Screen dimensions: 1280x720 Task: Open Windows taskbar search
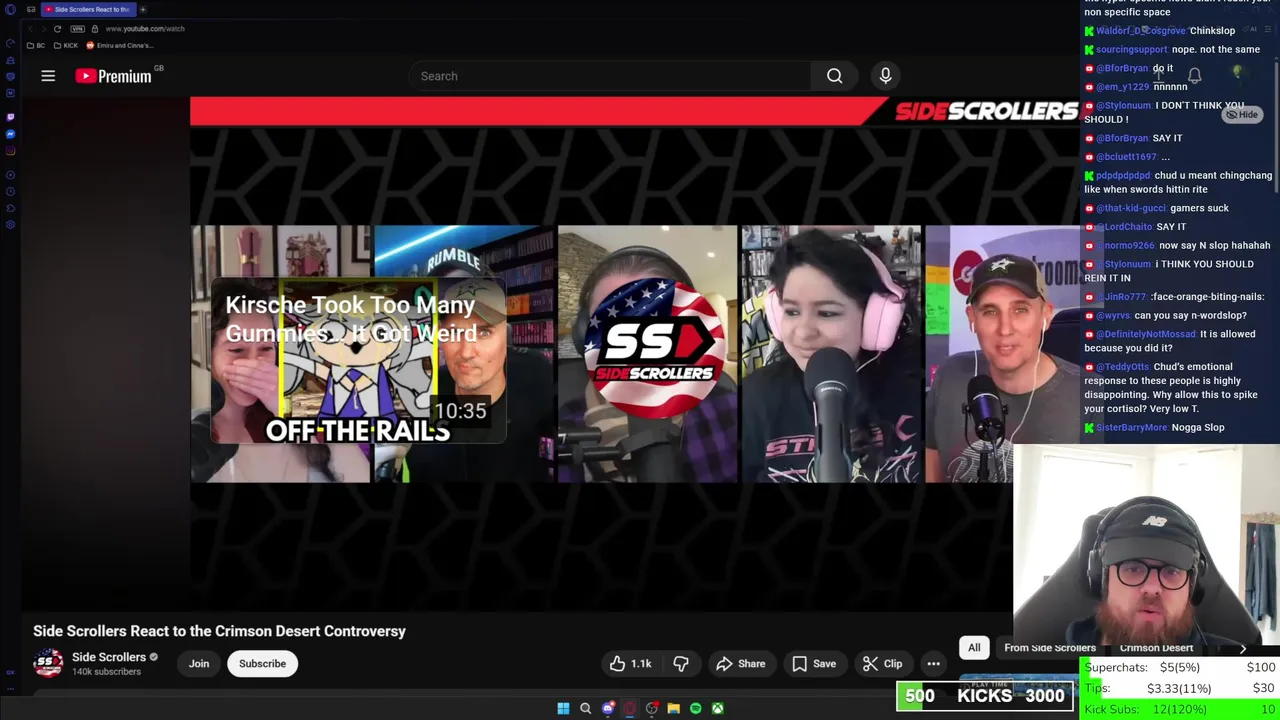click(x=585, y=709)
